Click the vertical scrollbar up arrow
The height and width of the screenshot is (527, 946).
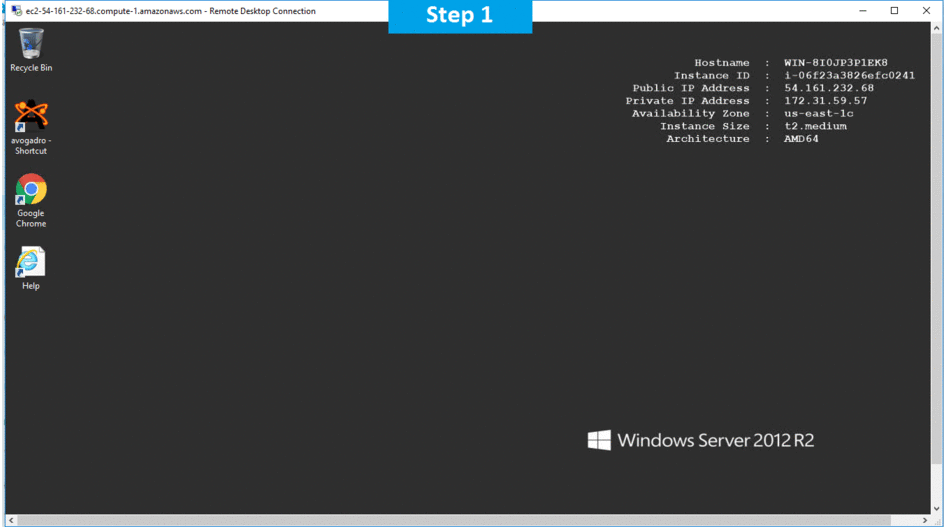point(938,29)
